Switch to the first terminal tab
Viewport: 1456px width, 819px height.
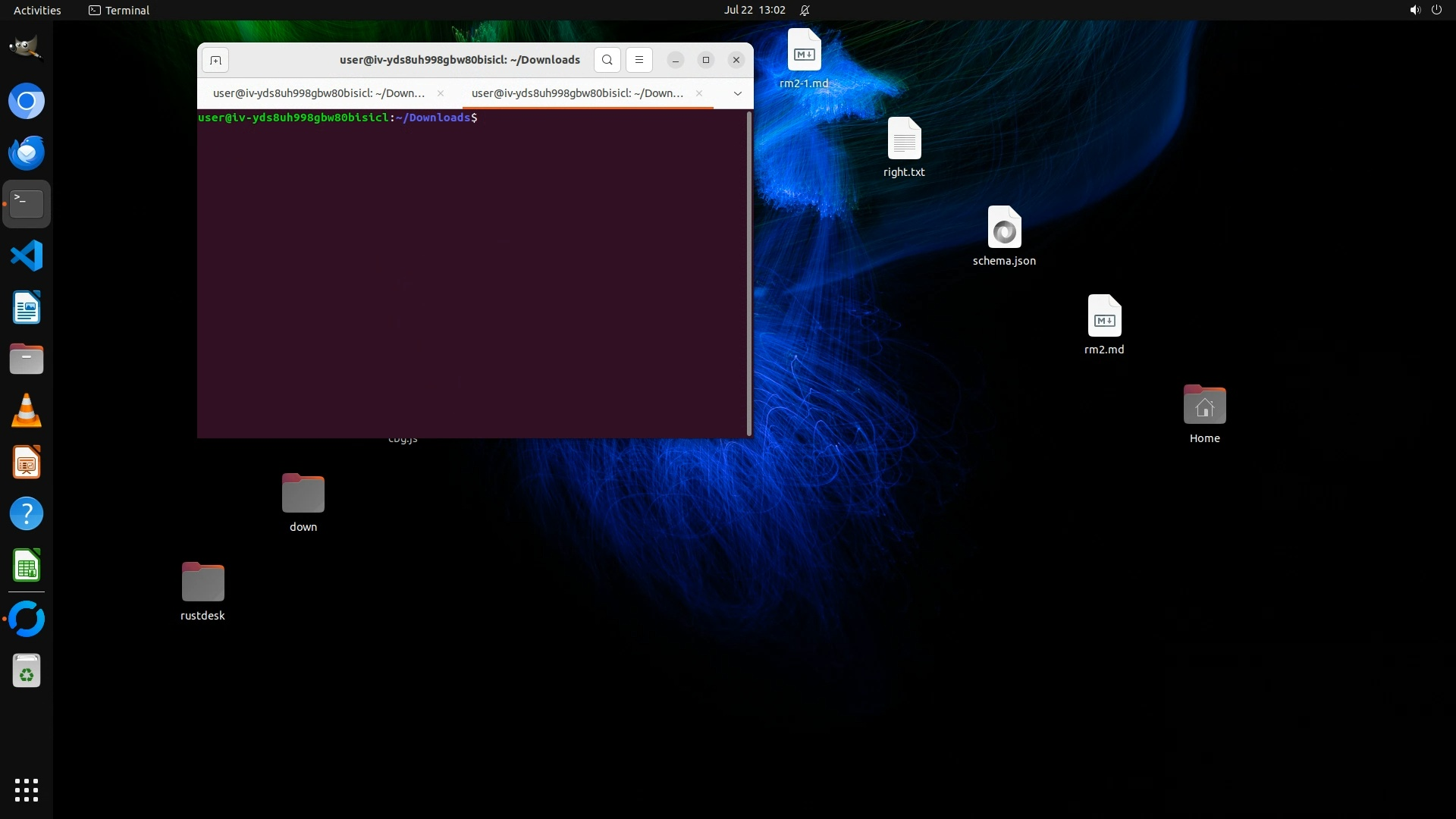(x=318, y=93)
